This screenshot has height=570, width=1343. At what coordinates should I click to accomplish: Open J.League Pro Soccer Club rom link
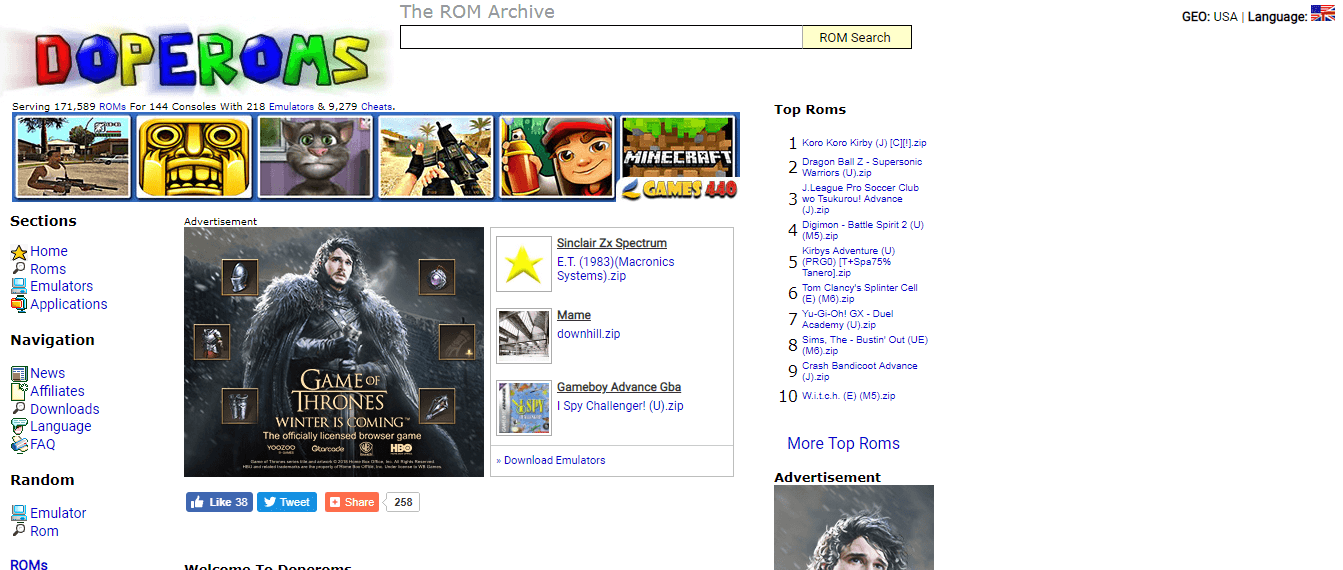[860, 199]
